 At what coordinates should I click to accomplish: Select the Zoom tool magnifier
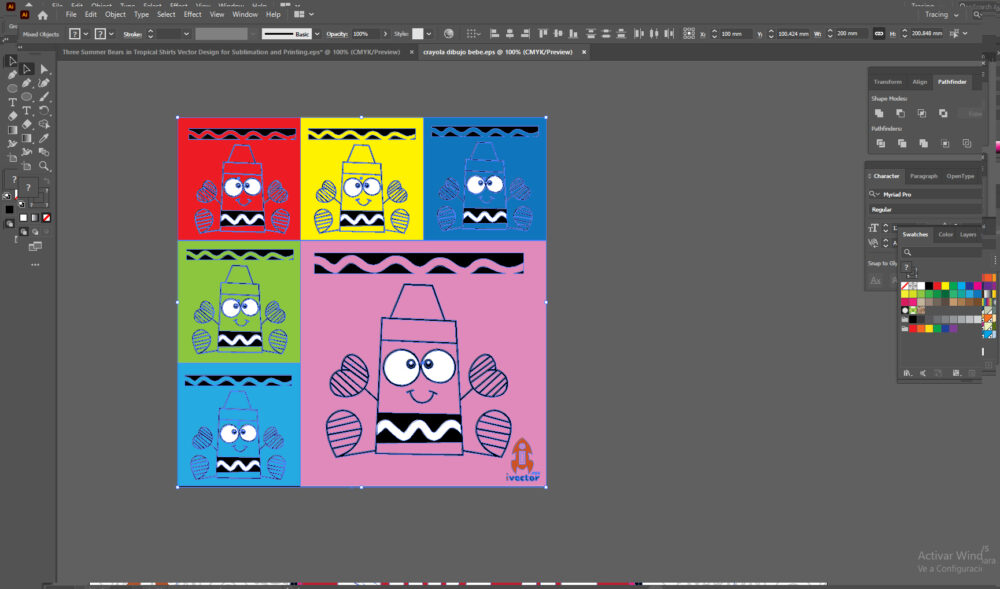click(x=44, y=166)
